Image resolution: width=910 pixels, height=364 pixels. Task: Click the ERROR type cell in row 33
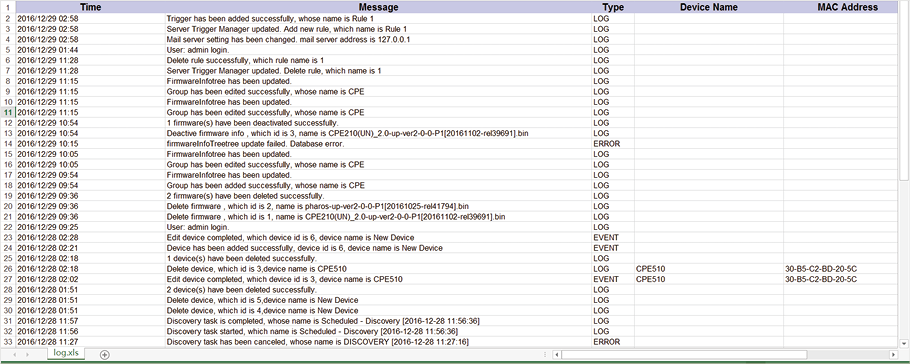point(613,343)
